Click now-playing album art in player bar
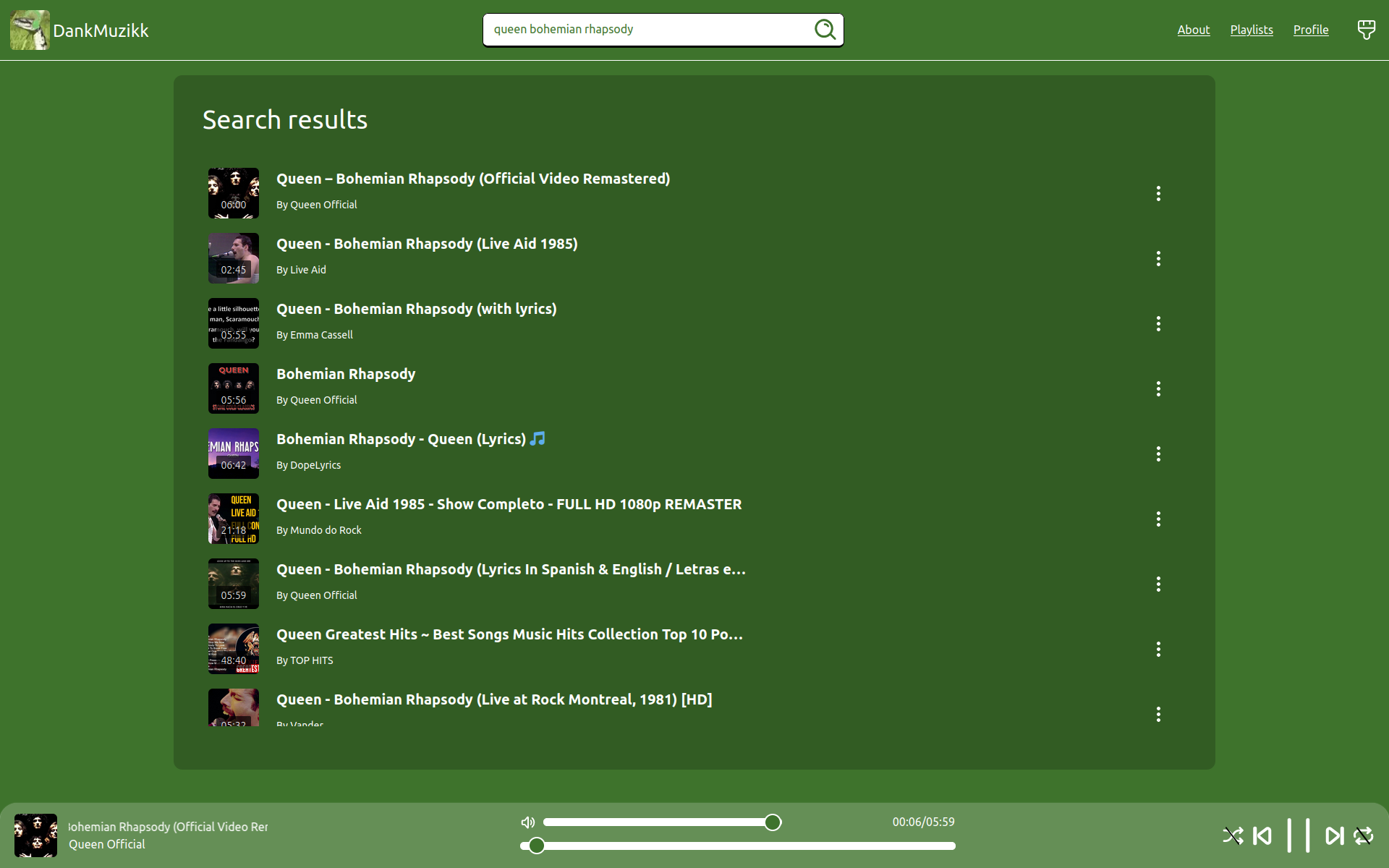The height and width of the screenshot is (868, 1389). tap(35, 835)
